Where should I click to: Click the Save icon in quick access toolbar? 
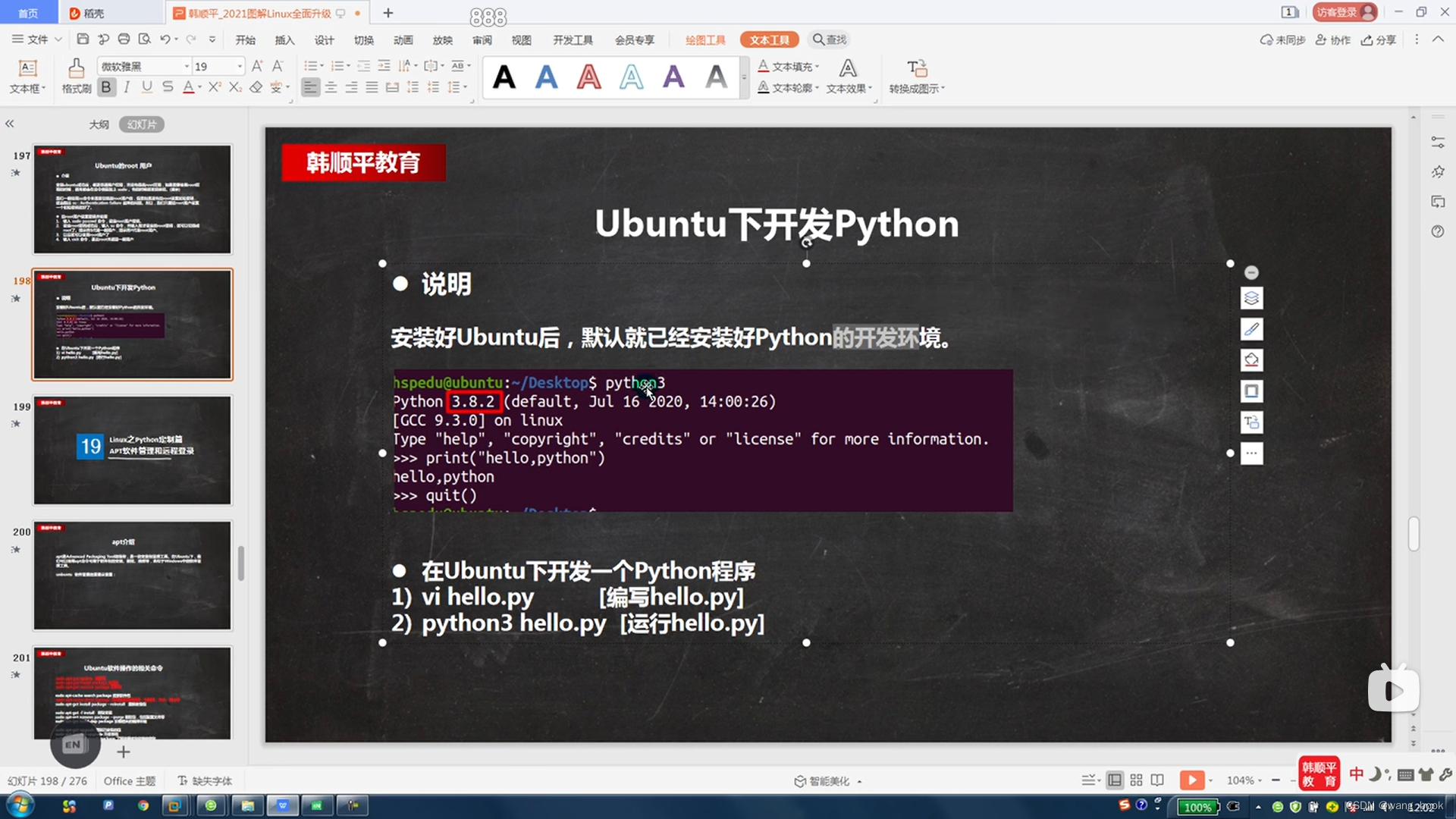83,39
